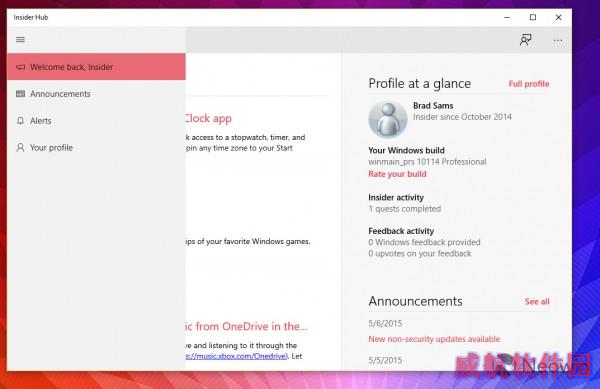Close the Insider Hub window
The height and width of the screenshot is (389, 600).
558,17
